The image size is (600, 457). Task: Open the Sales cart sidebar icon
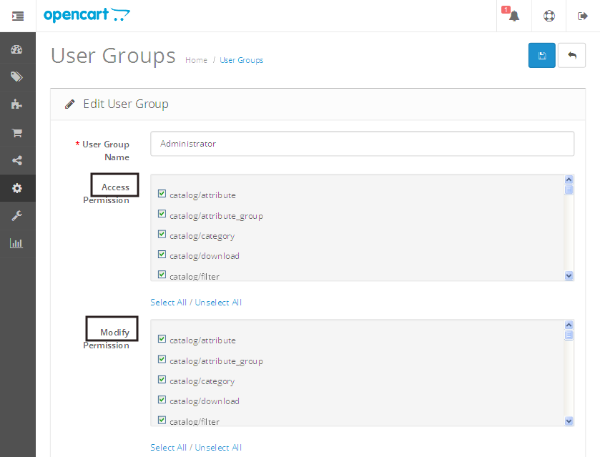(x=17, y=133)
